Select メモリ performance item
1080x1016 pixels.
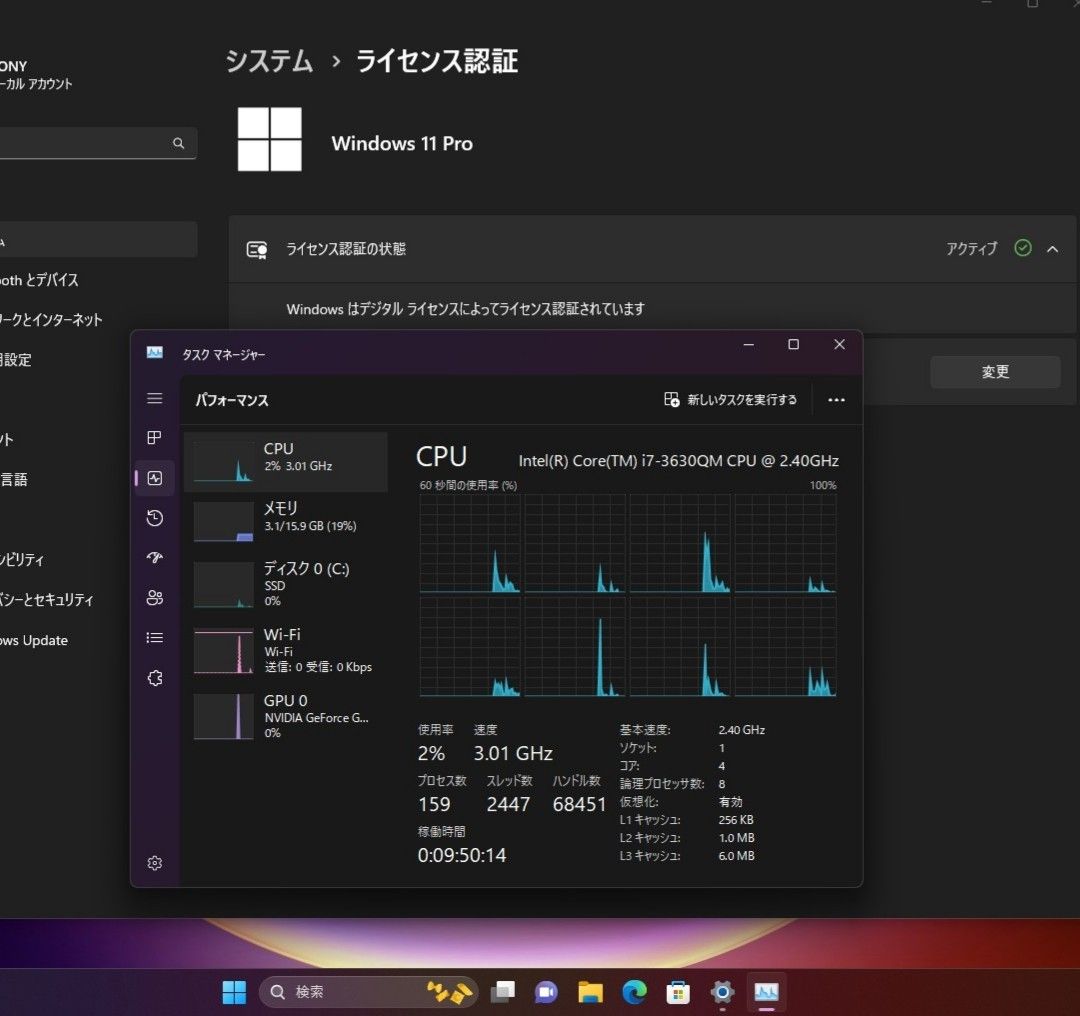(286, 521)
